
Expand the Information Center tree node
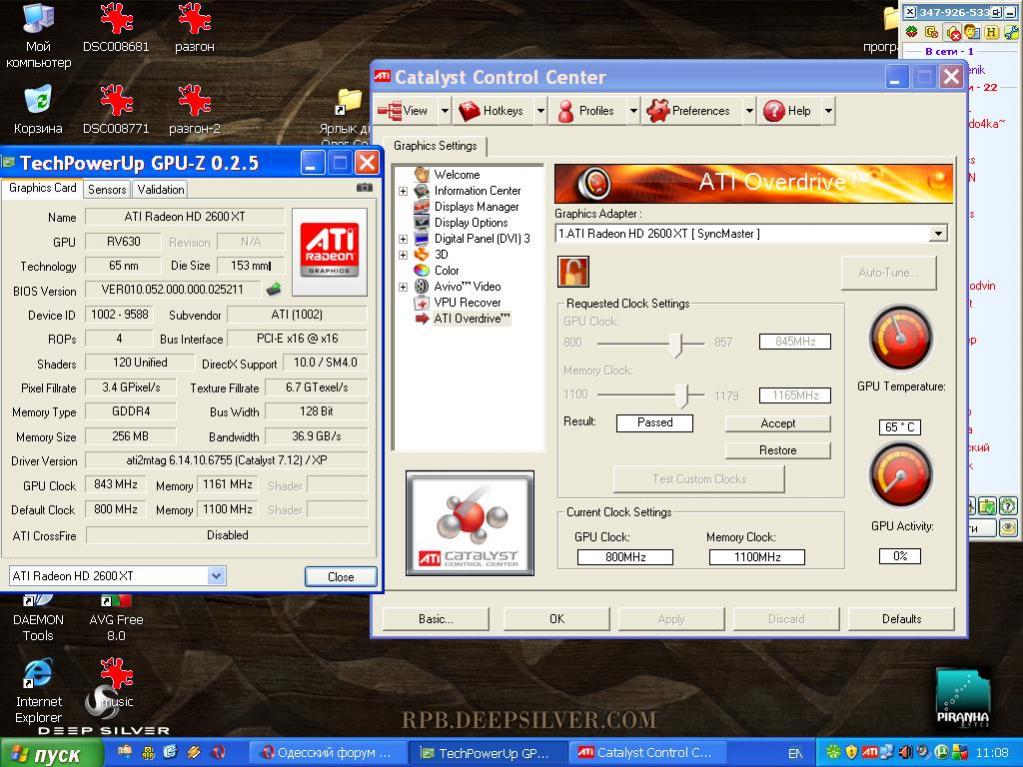[x=403, y=191]
